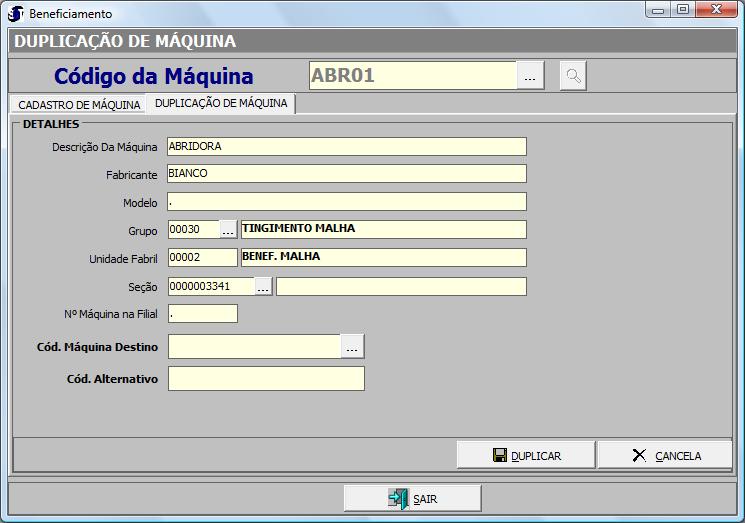Click the Grupo code field 00030
Viewport: 745px width, 523px height.
pyautogui.click(x=193, y=230)
